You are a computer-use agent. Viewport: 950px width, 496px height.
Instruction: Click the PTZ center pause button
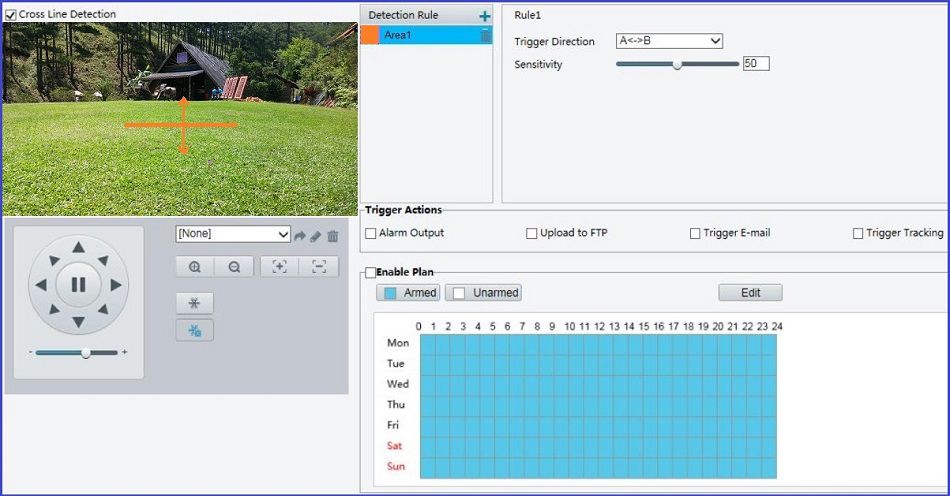tap(78, 285)
